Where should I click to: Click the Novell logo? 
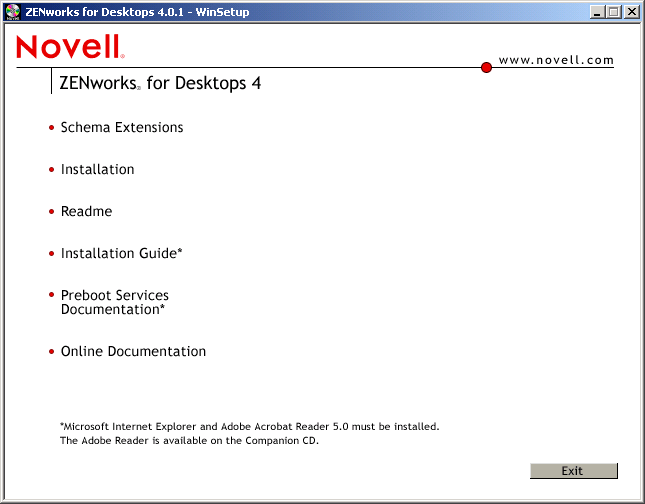(70, 46)
